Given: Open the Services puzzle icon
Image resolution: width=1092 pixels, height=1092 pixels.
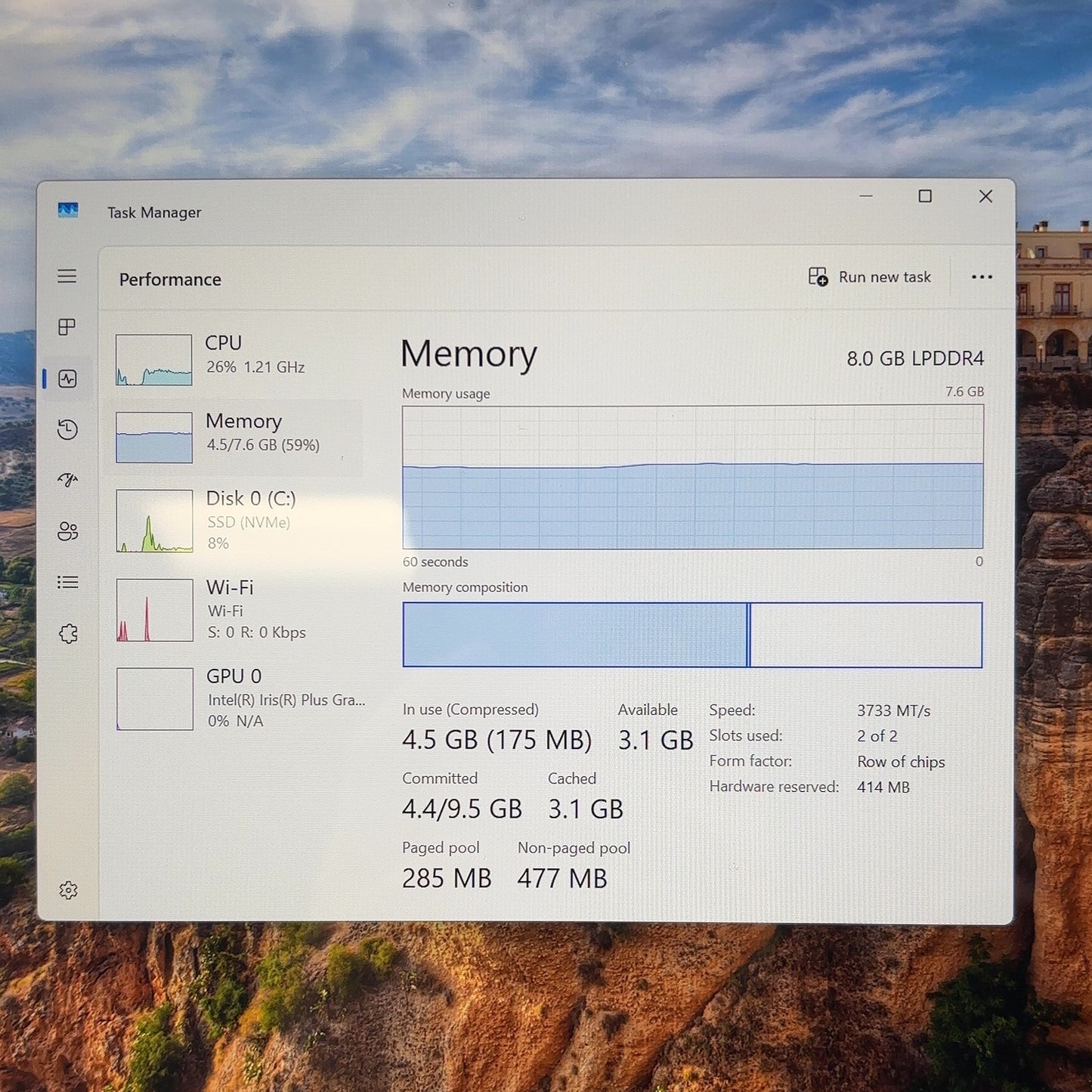Looking at the screenshot, I should click(x=68, y=633).
